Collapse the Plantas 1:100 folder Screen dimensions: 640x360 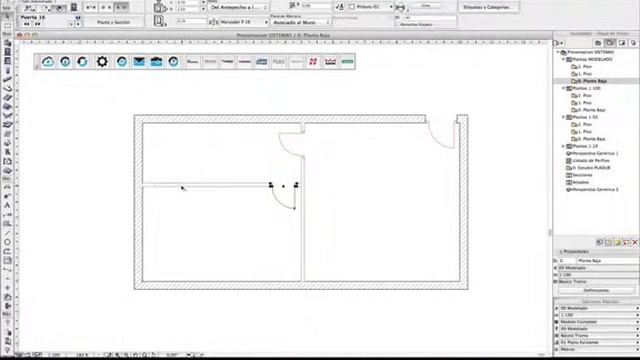pos(564,88)
